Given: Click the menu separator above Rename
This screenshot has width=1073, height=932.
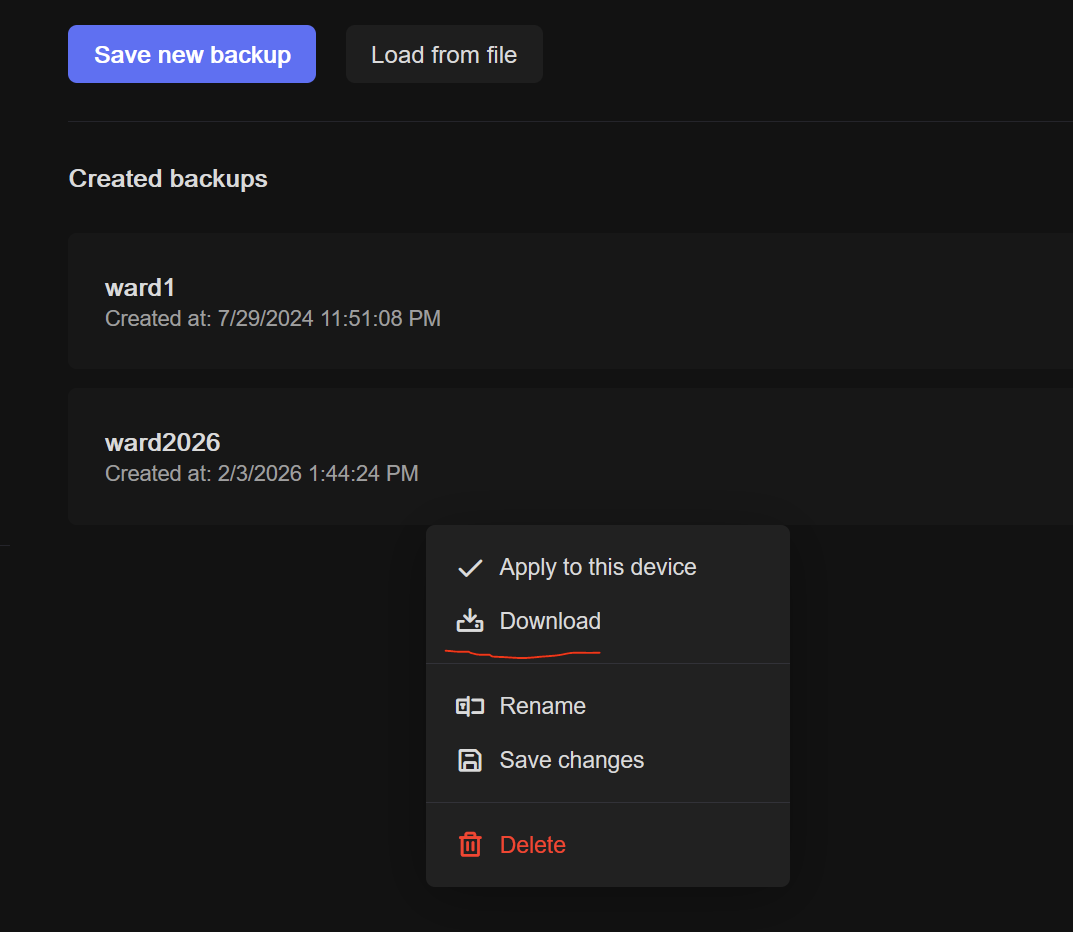Looking at the screenshot, I should point(608,663).
